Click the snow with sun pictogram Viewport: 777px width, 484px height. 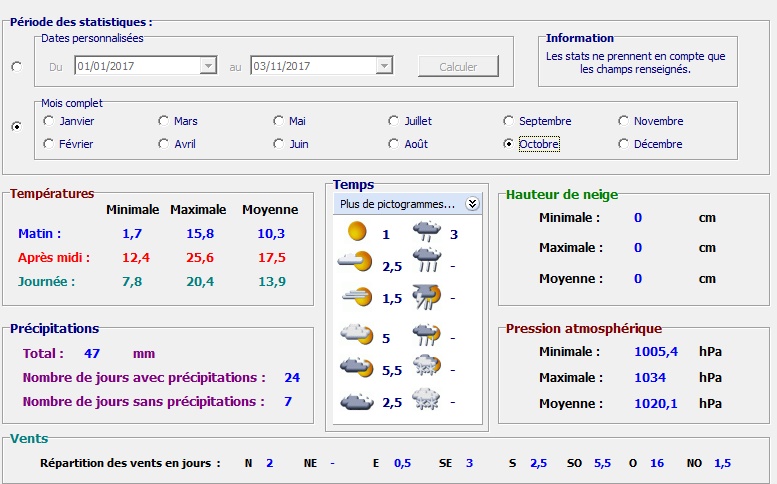click(427, 366)
